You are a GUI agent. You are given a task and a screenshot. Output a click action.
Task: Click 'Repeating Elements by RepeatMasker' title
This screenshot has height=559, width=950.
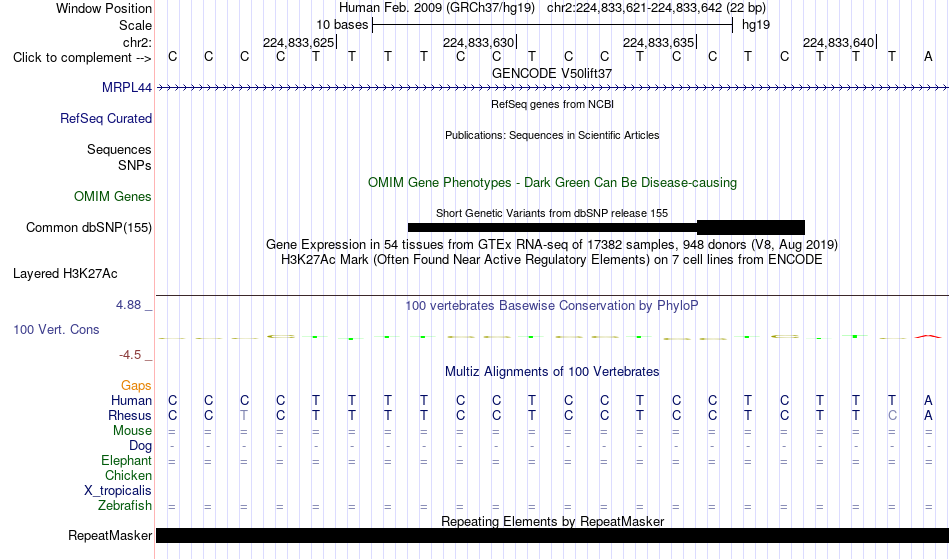tap(553, 521)
